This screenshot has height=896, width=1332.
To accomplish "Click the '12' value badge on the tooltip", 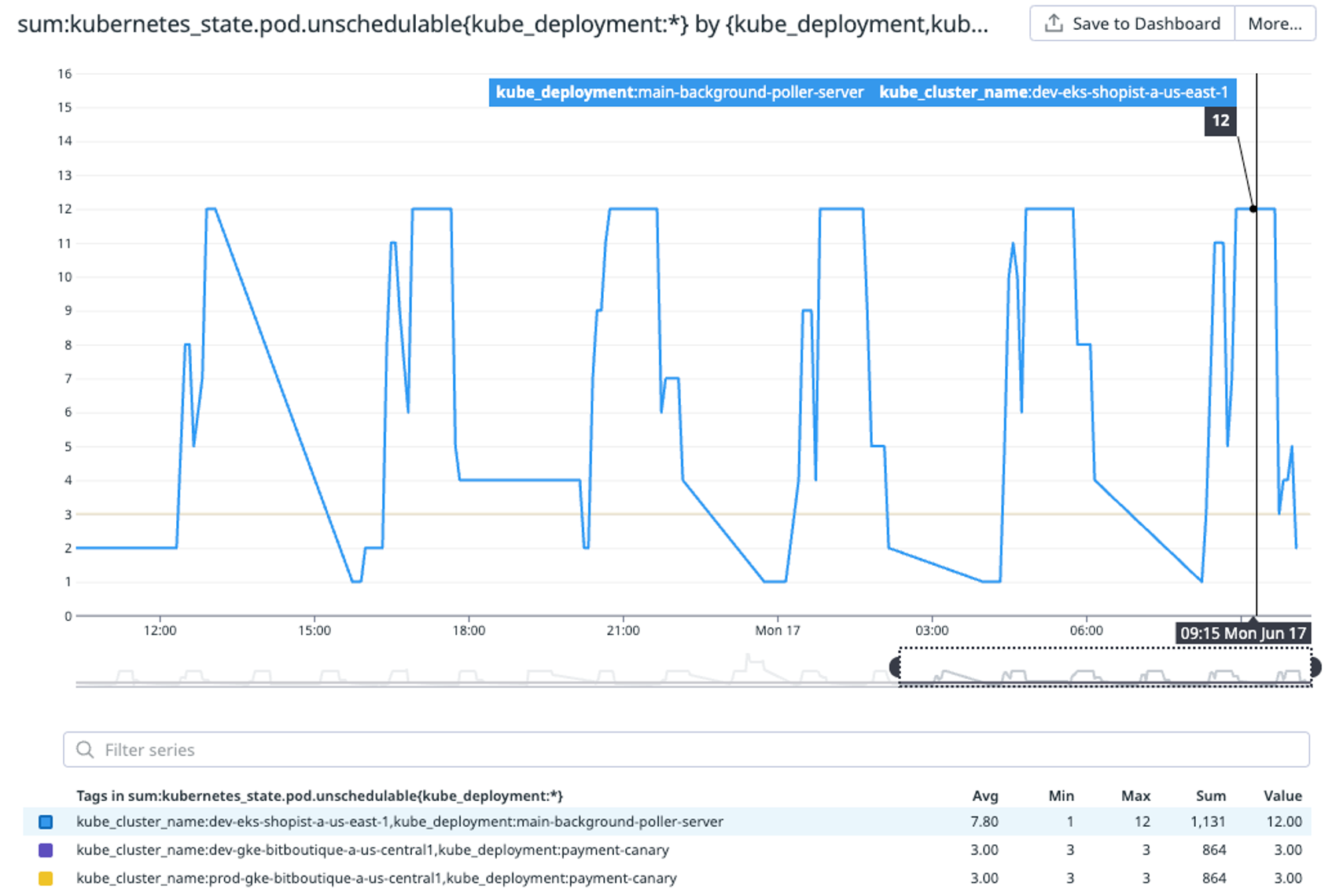I will click(x=1220, y=121).
